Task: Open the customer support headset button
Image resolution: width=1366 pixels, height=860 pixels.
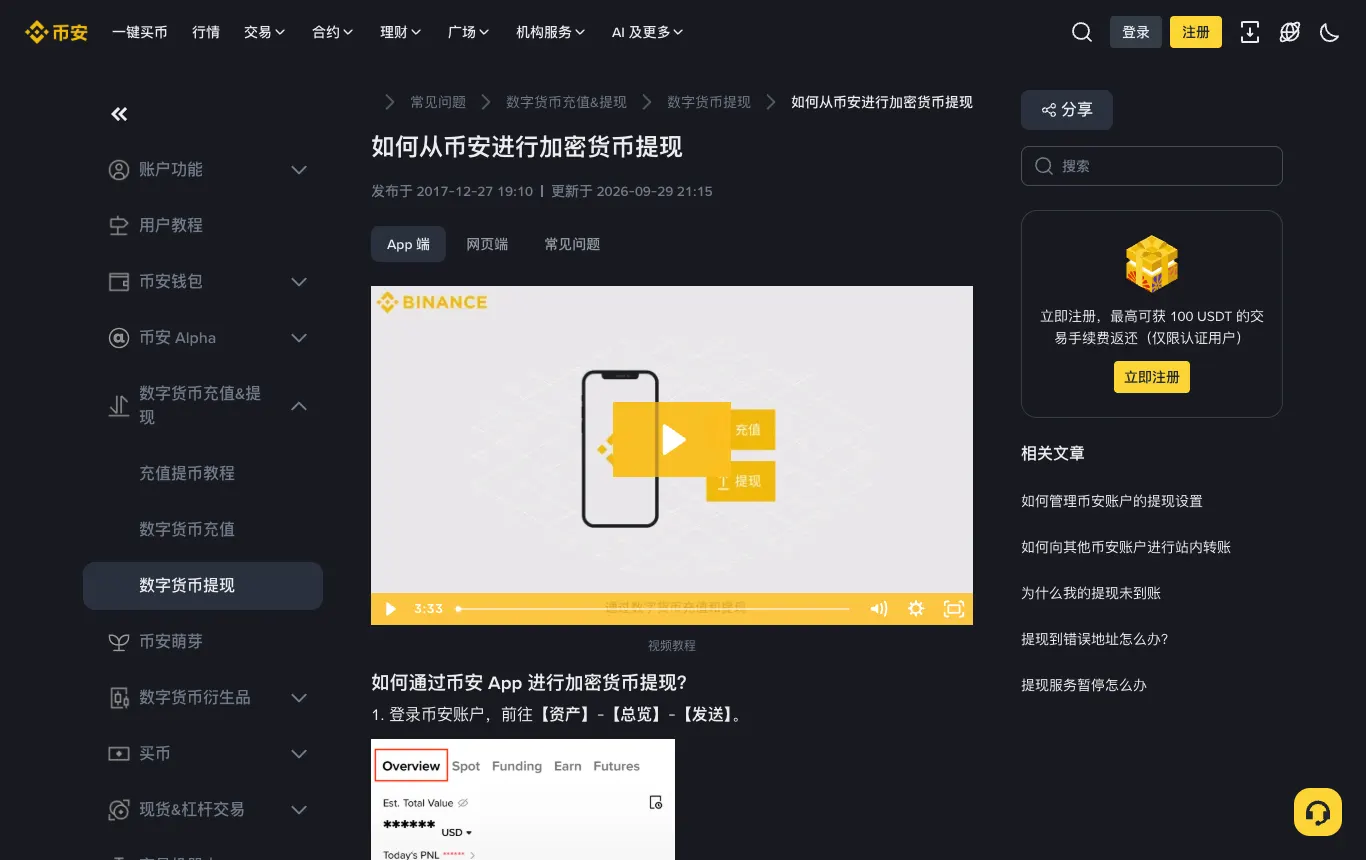Action: coord(1318,812)
